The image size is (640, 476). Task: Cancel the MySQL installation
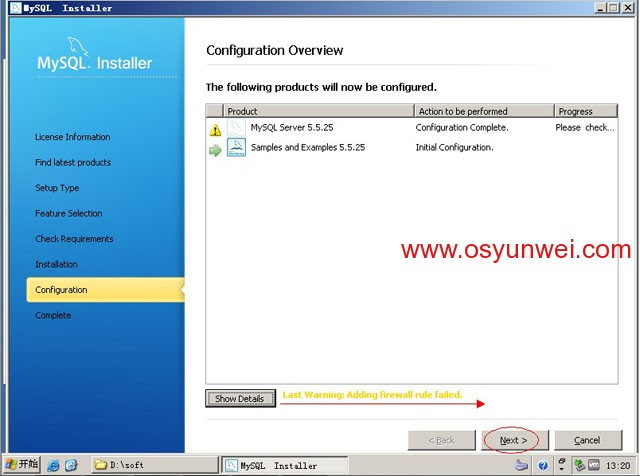[x=588, y=440]
